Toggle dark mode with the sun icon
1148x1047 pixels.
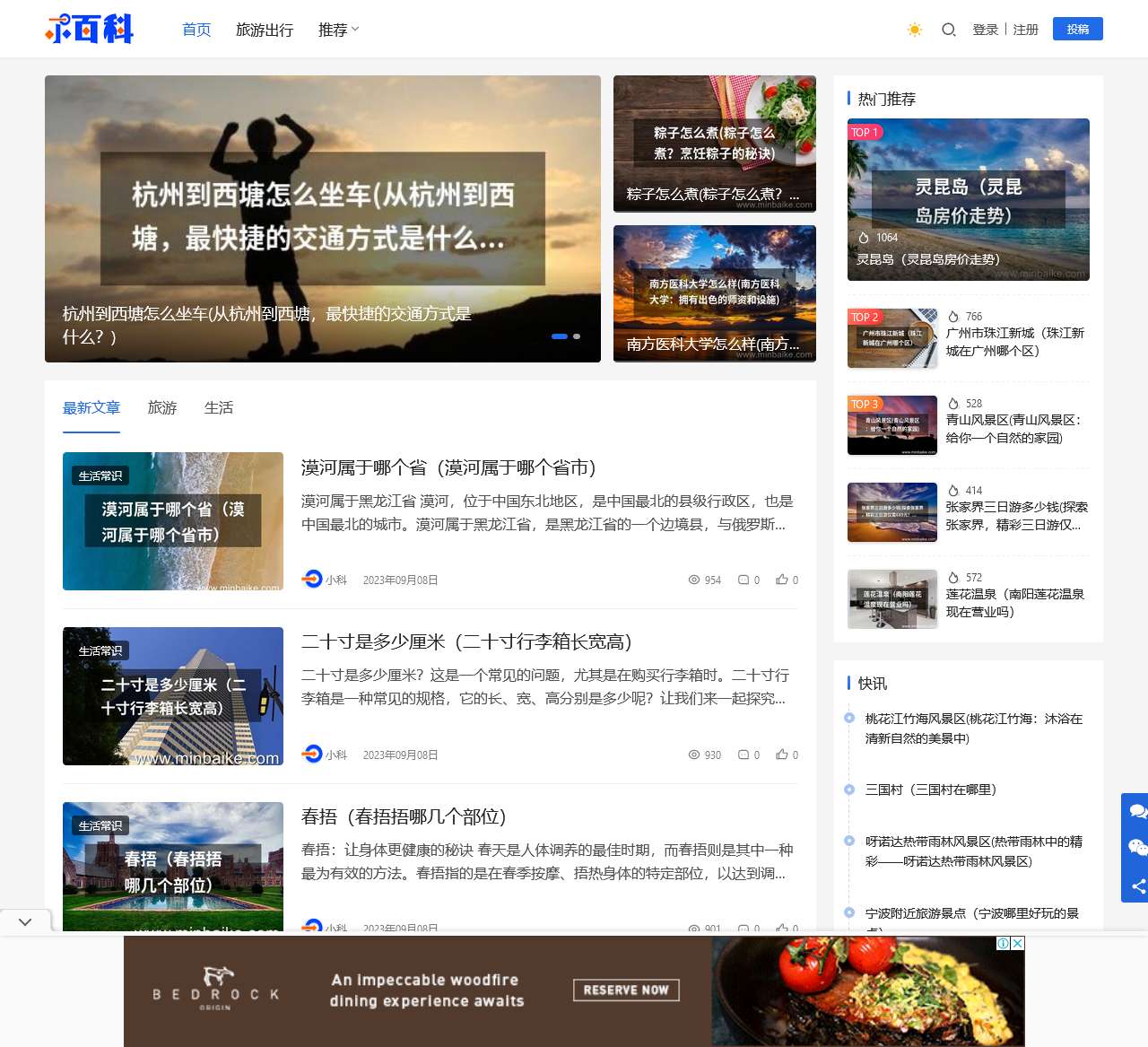coord(914,30)
